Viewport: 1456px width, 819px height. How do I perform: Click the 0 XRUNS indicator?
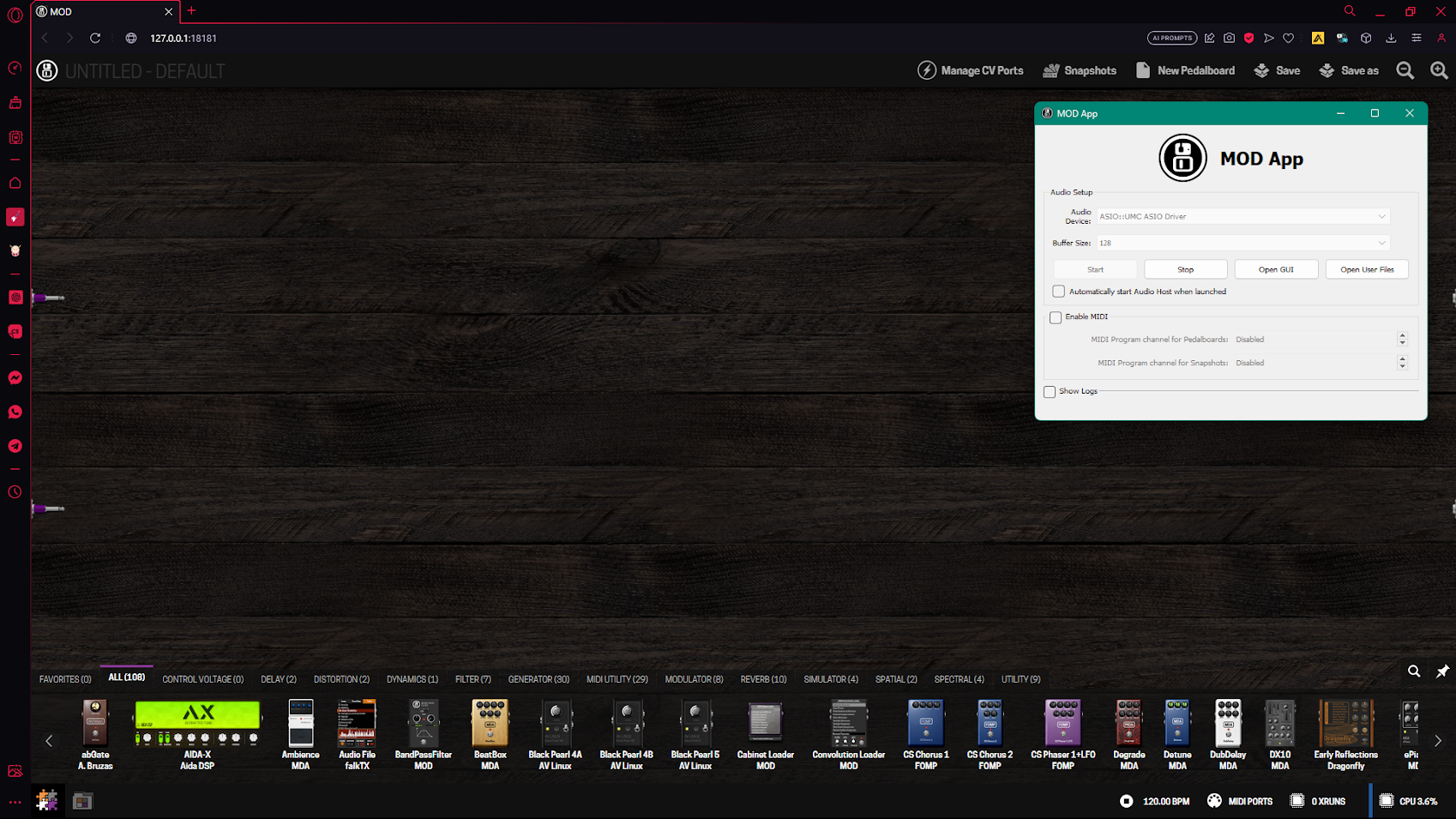click(1318, 801)
